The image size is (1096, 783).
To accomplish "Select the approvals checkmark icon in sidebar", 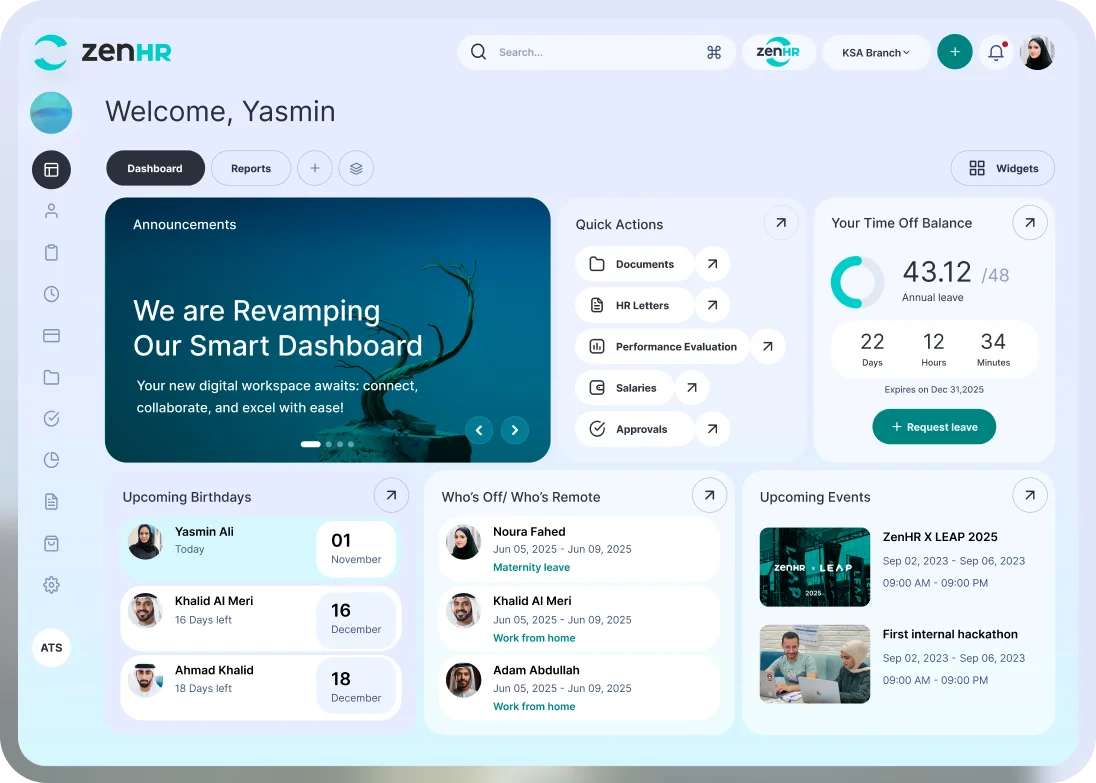I will [x=51, y=418].
